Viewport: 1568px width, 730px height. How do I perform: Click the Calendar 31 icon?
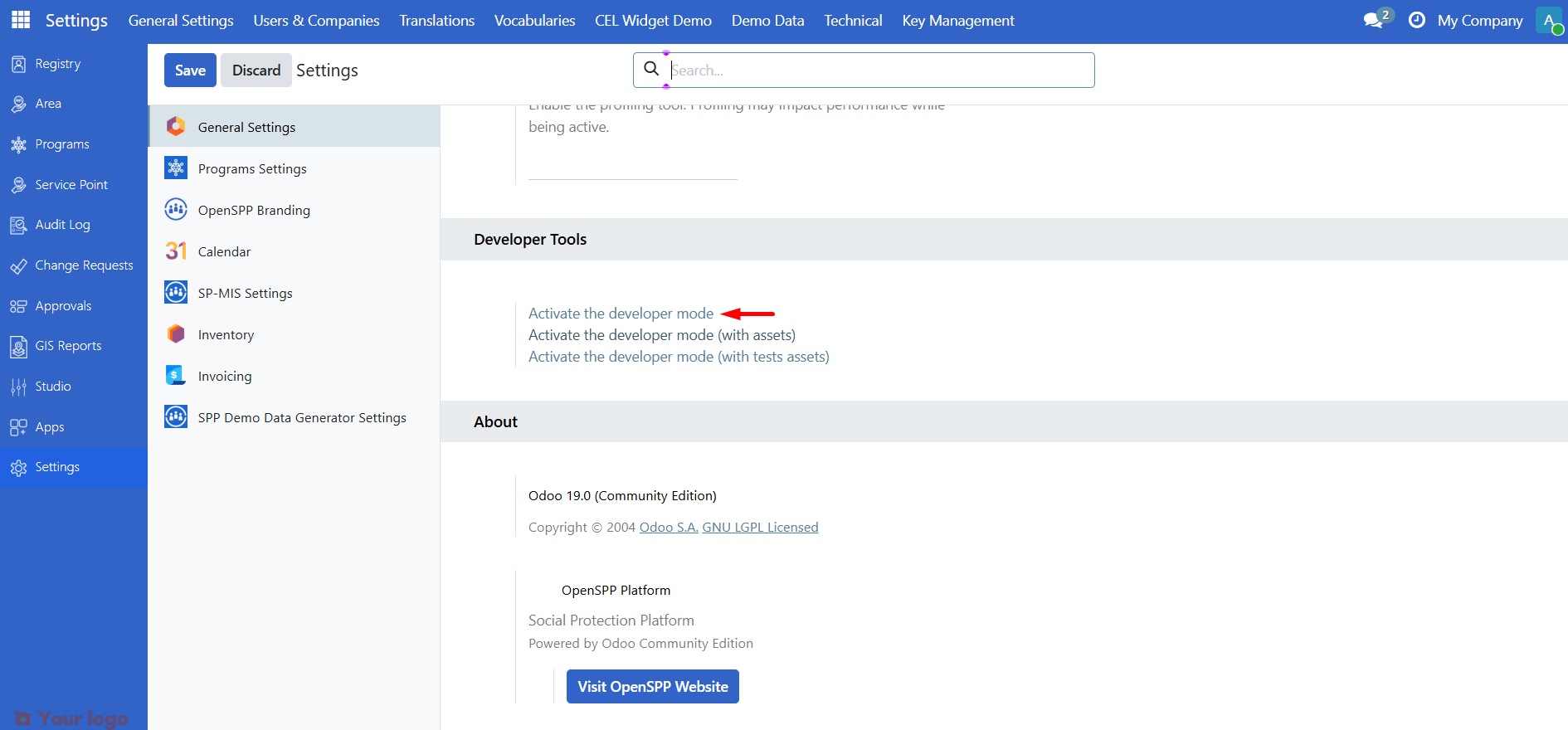(x=176, y=251)
